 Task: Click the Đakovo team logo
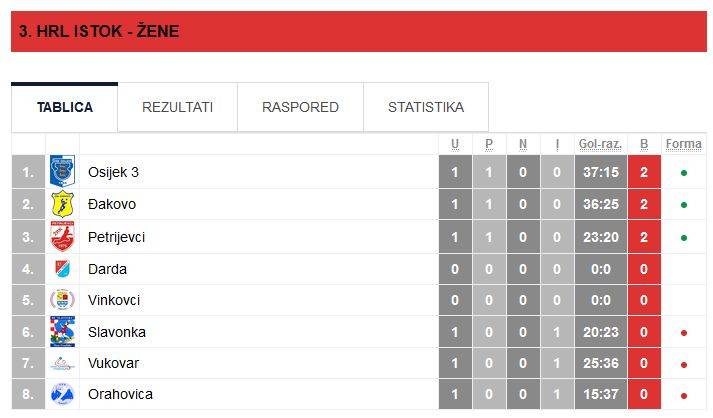pos(62,204)
